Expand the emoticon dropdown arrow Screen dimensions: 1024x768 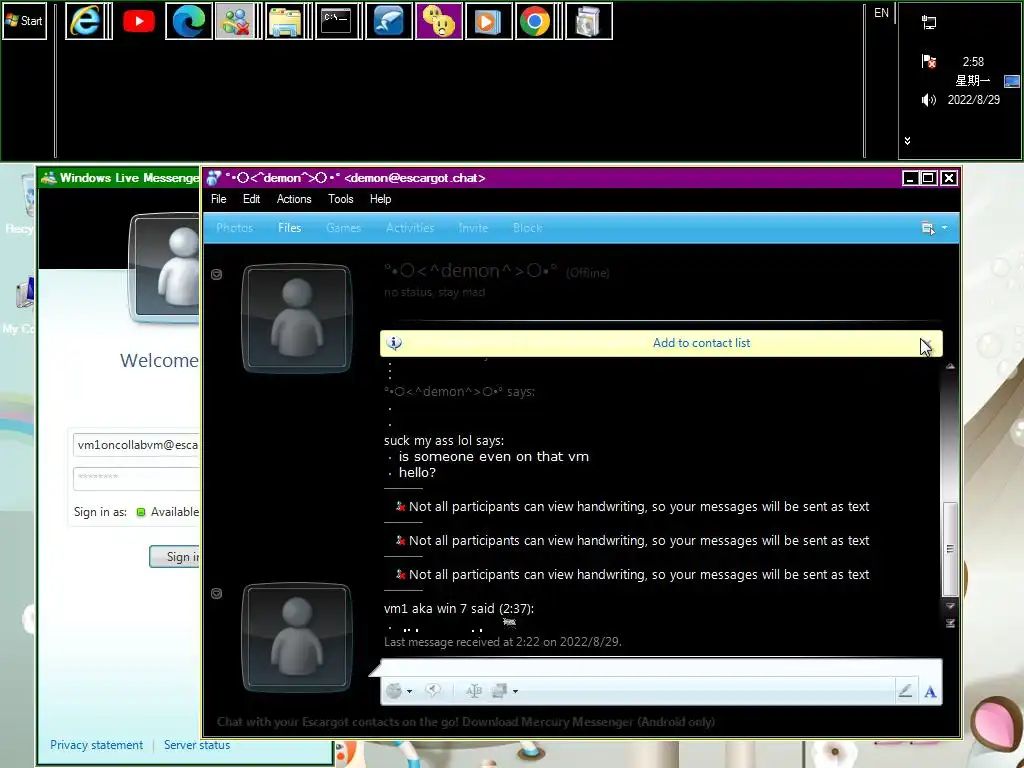(x=409, y=691)
